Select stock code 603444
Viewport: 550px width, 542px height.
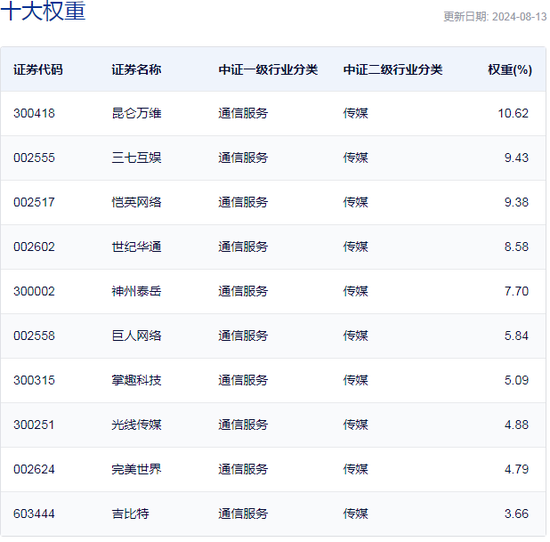coord(34,514)
